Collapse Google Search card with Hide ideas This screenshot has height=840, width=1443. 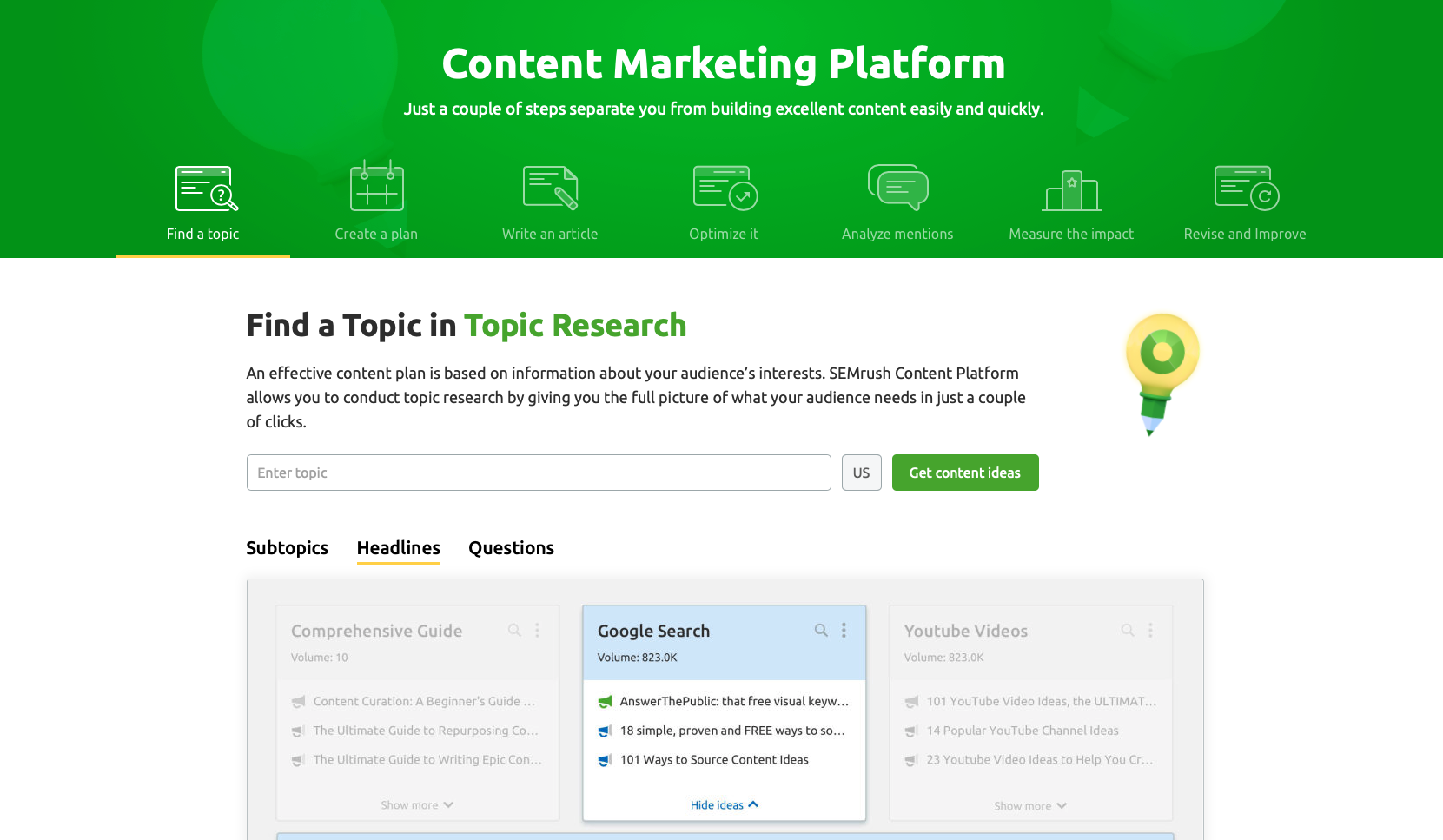click(725, 805)
